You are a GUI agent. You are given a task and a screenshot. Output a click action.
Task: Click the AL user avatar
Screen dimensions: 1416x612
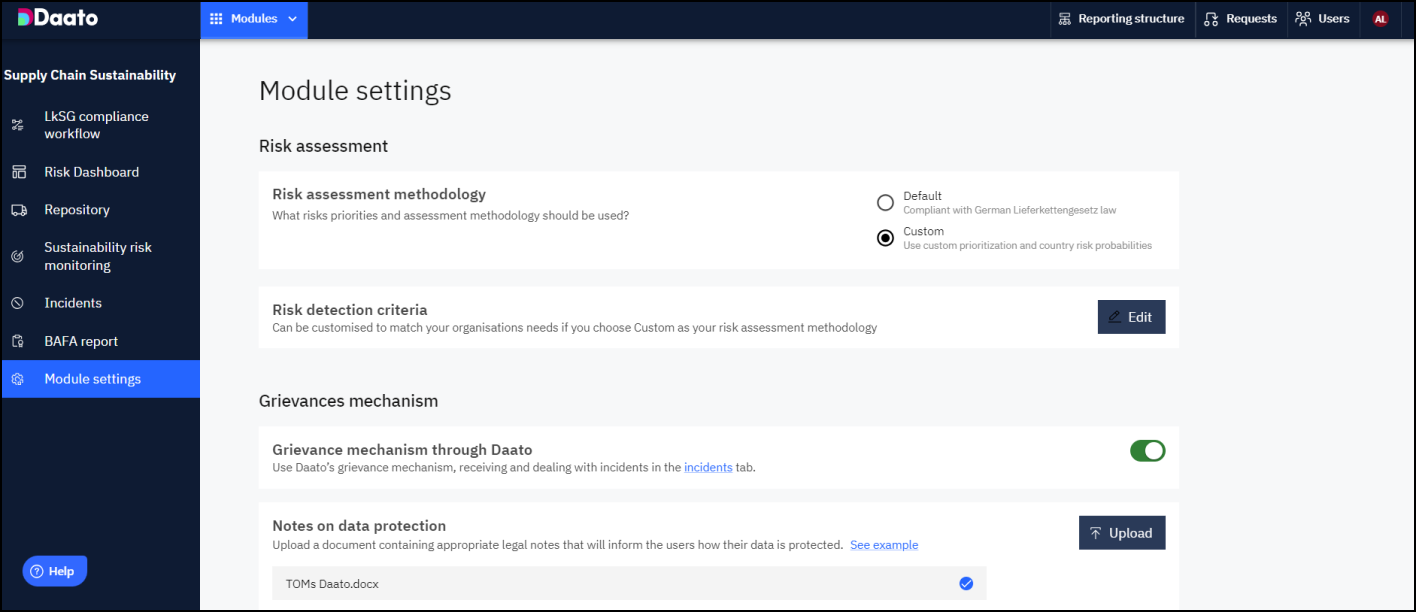(1381, 19)
